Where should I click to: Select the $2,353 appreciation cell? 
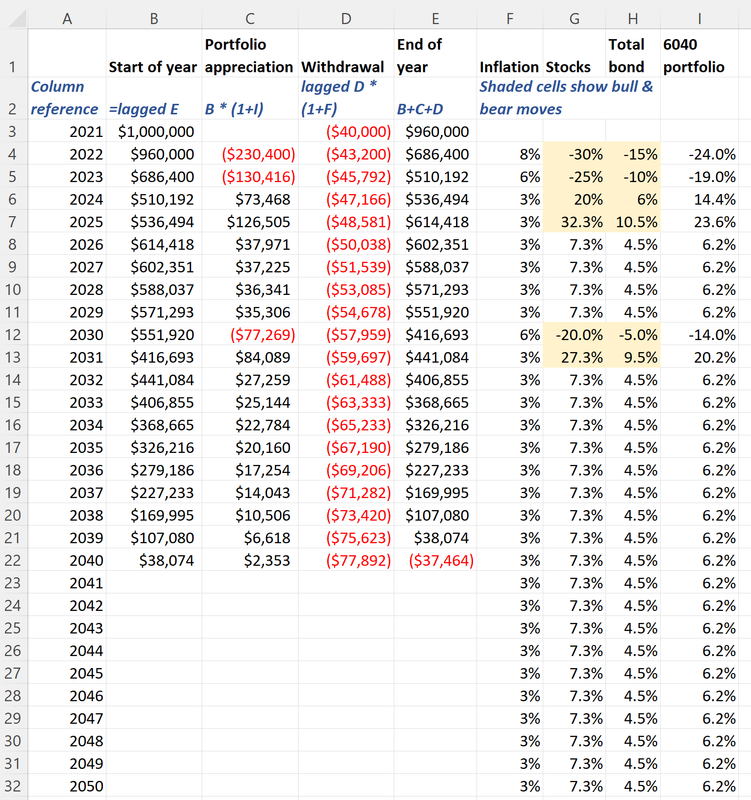click(250, 560)
